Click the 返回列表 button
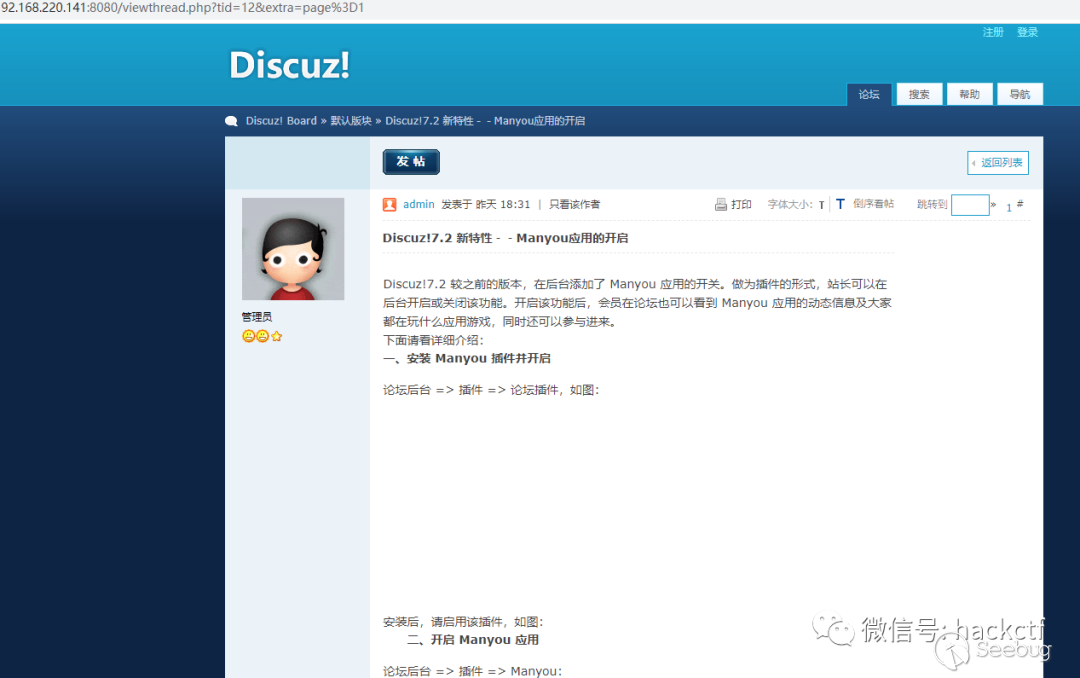The width and height of the screenshot is (1080, 678). pyautogui.click(x=997, y=163)
